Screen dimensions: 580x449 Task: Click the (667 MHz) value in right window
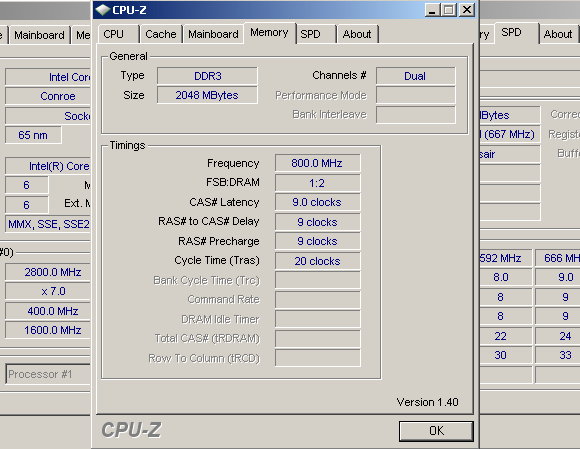509,134
